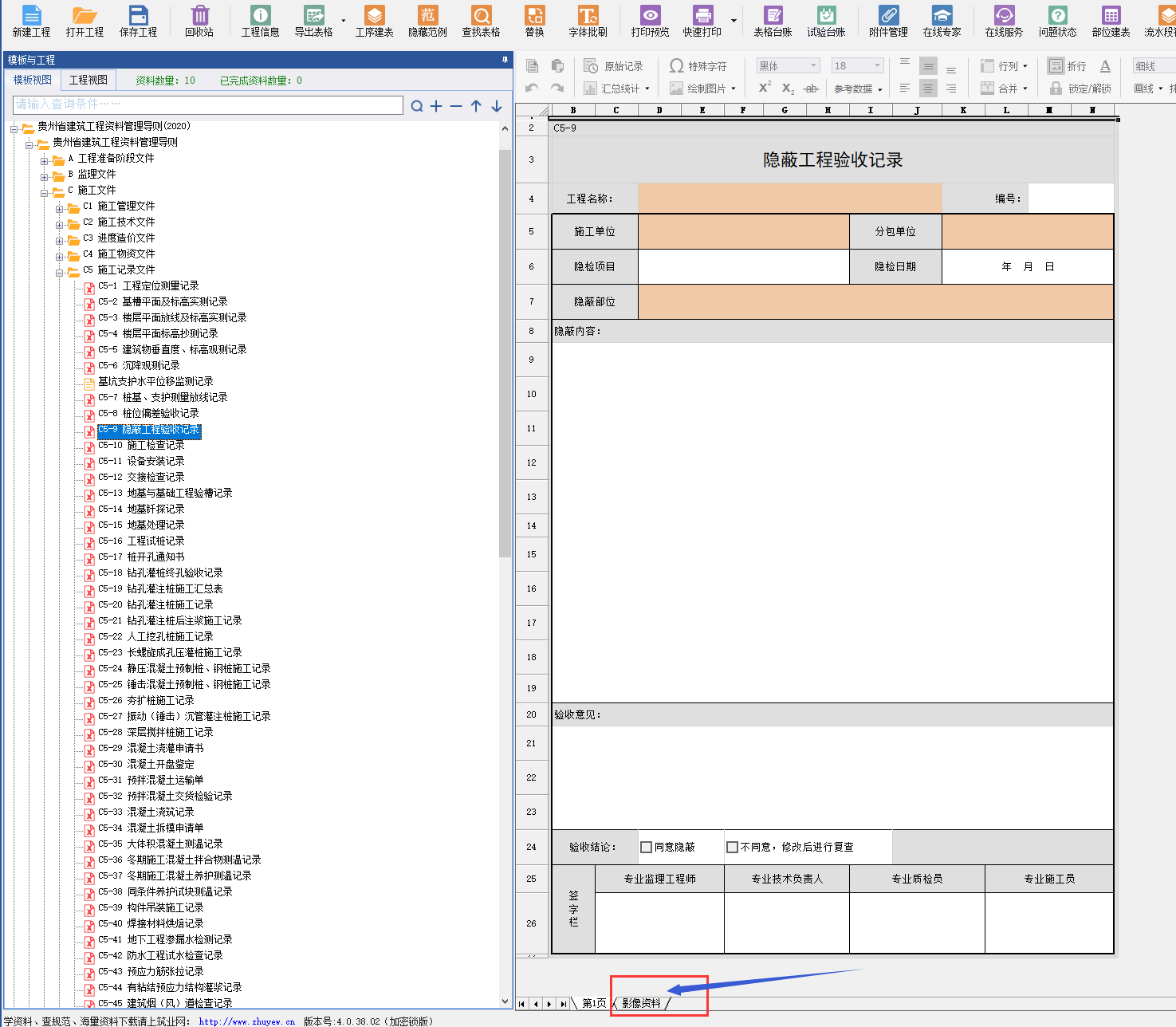Open 工程信息 project info
This screenshot has height=1027, width=1176.
pyautogui.click(x=260, y=21)
